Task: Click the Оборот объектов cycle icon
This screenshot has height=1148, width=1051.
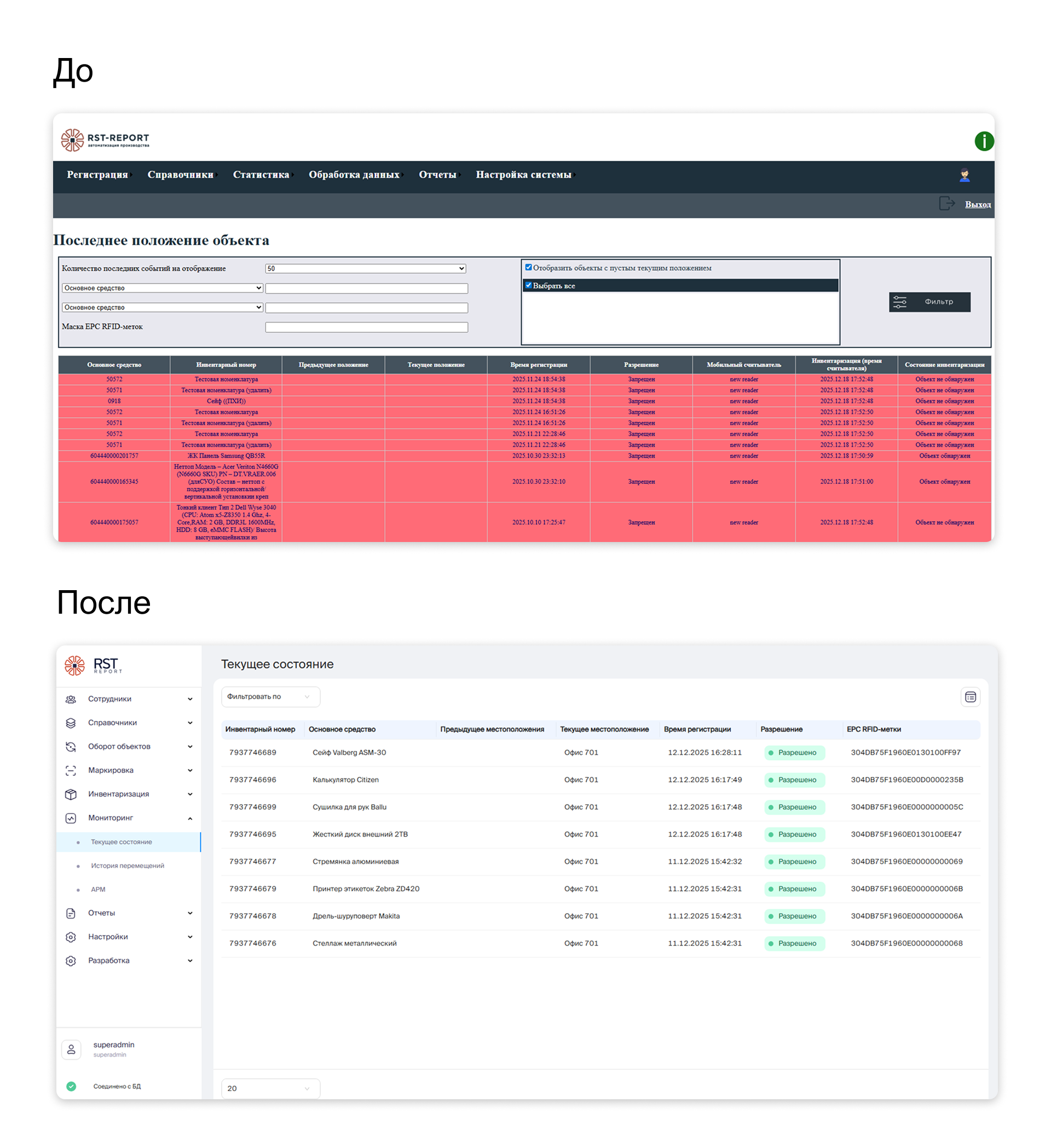Action: pos(71,746)
